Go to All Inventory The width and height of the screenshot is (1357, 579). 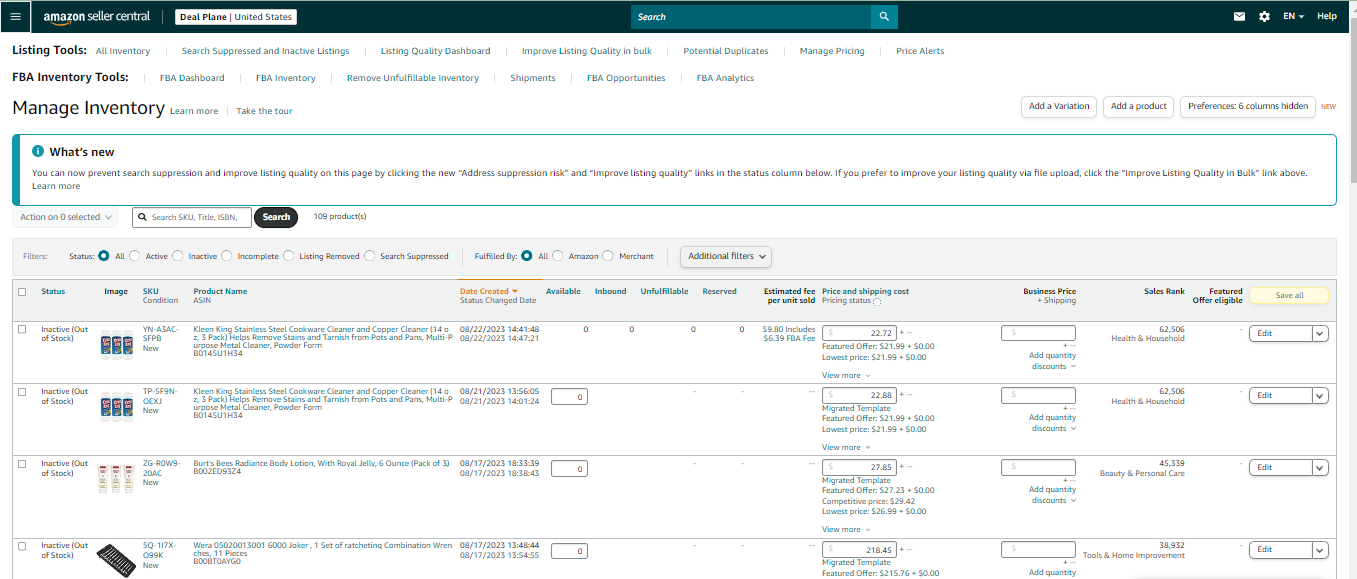click(123, 51)
